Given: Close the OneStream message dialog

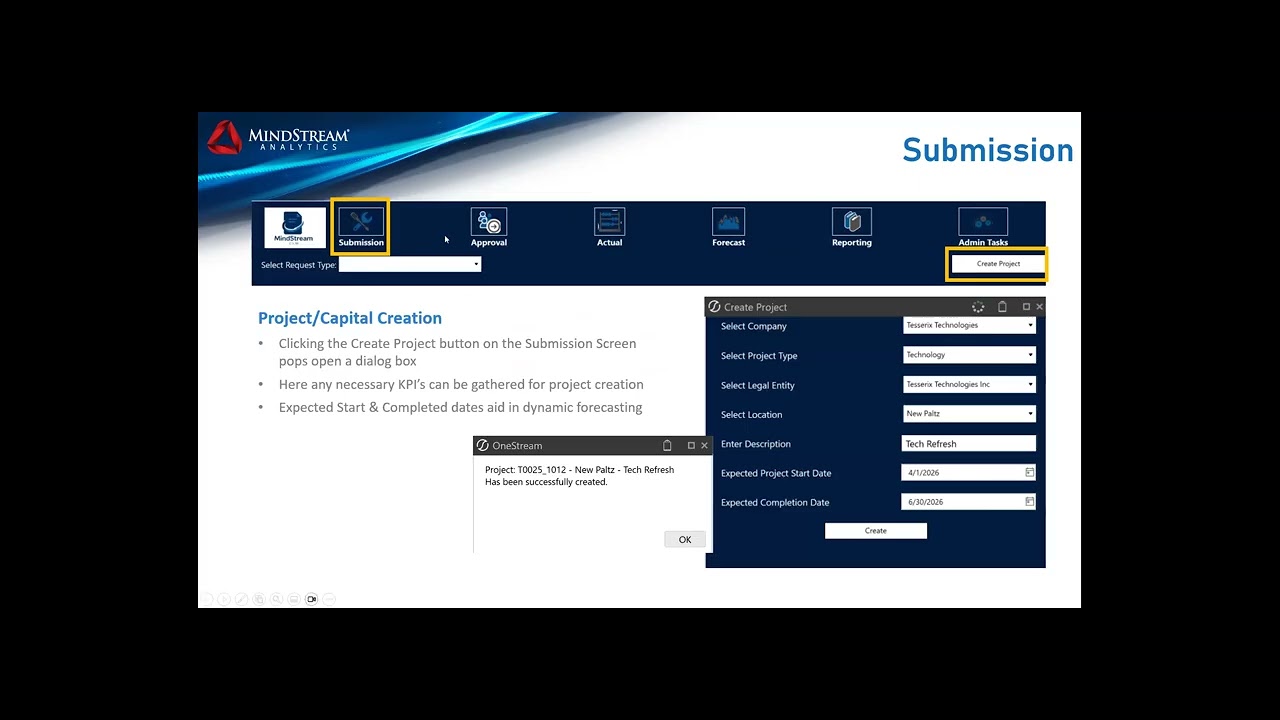Looking at the screenshot, I should 704,445.
